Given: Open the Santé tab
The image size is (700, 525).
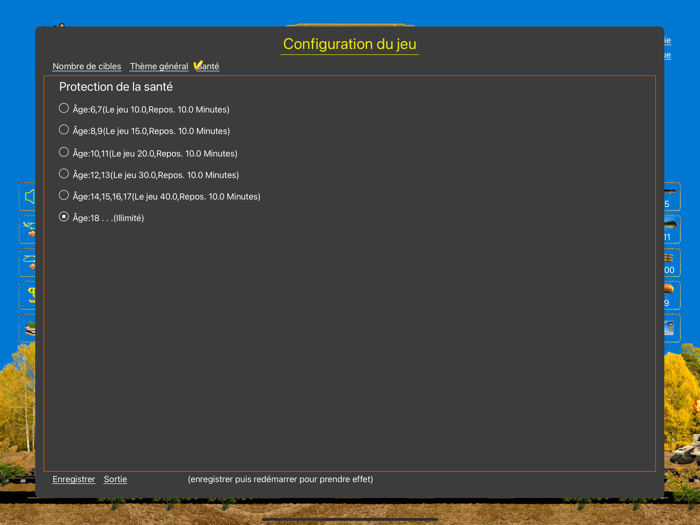Looking at the screenshot, I should pyautogui.click(x=207, y=66).
